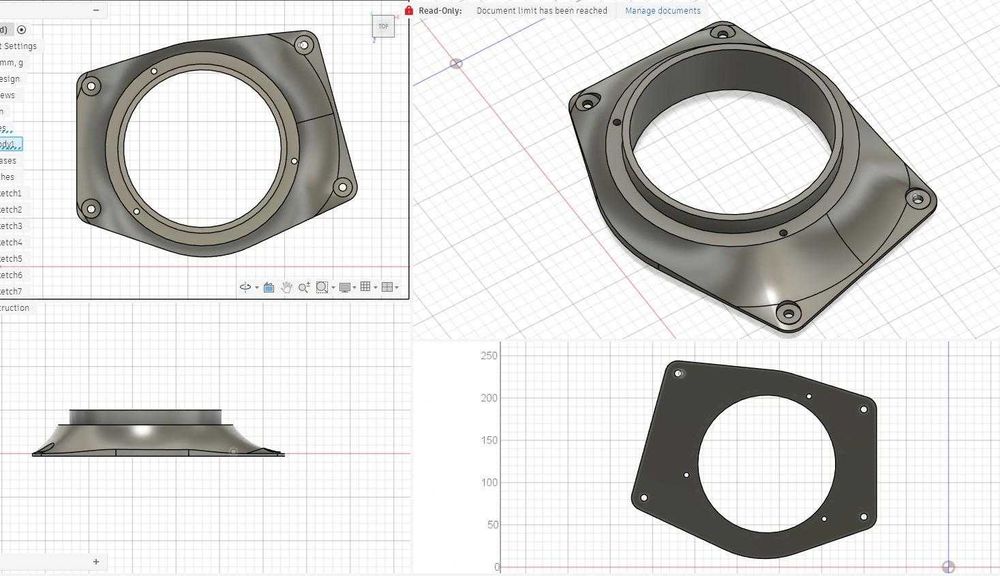Click the TOP face of the ViewCube
This screenshot has width=1000, height=576.
[x=383, y=26]
